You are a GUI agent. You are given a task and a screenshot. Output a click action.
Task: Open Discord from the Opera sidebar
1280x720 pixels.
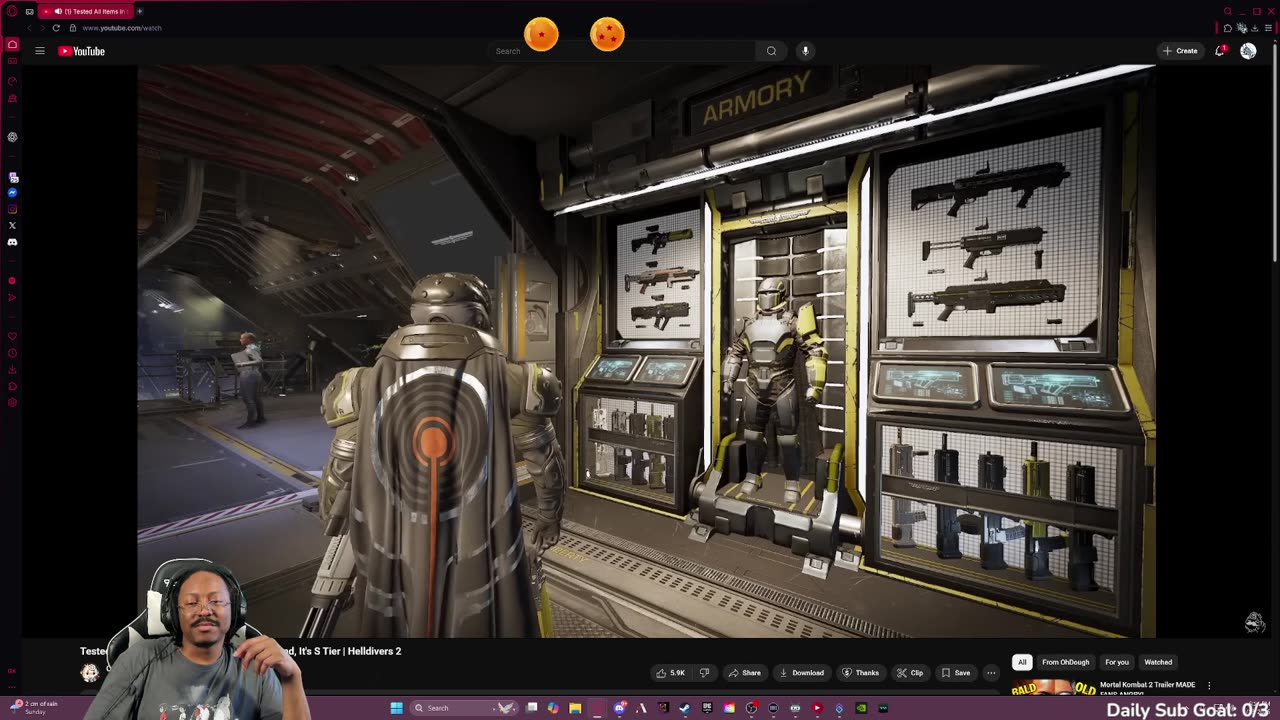coord(12,242)
